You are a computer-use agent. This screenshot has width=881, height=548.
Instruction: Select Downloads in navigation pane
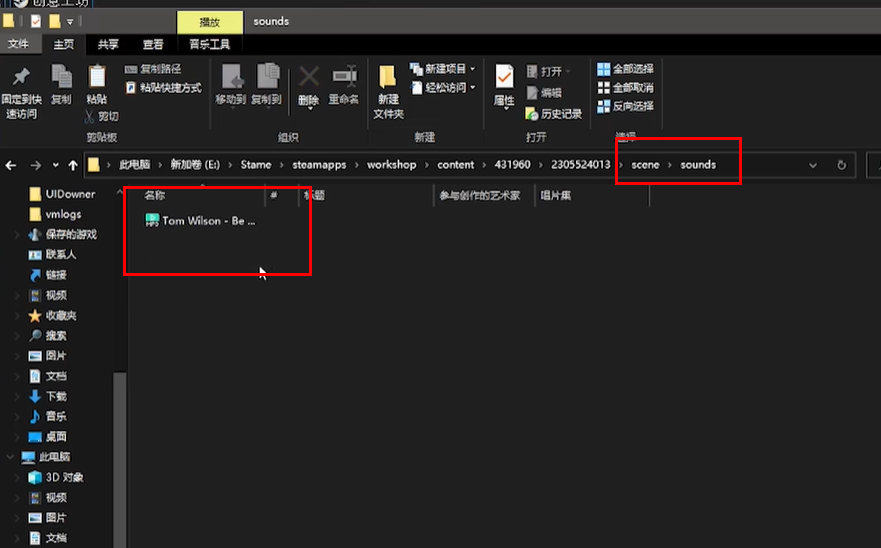point(48,396)
